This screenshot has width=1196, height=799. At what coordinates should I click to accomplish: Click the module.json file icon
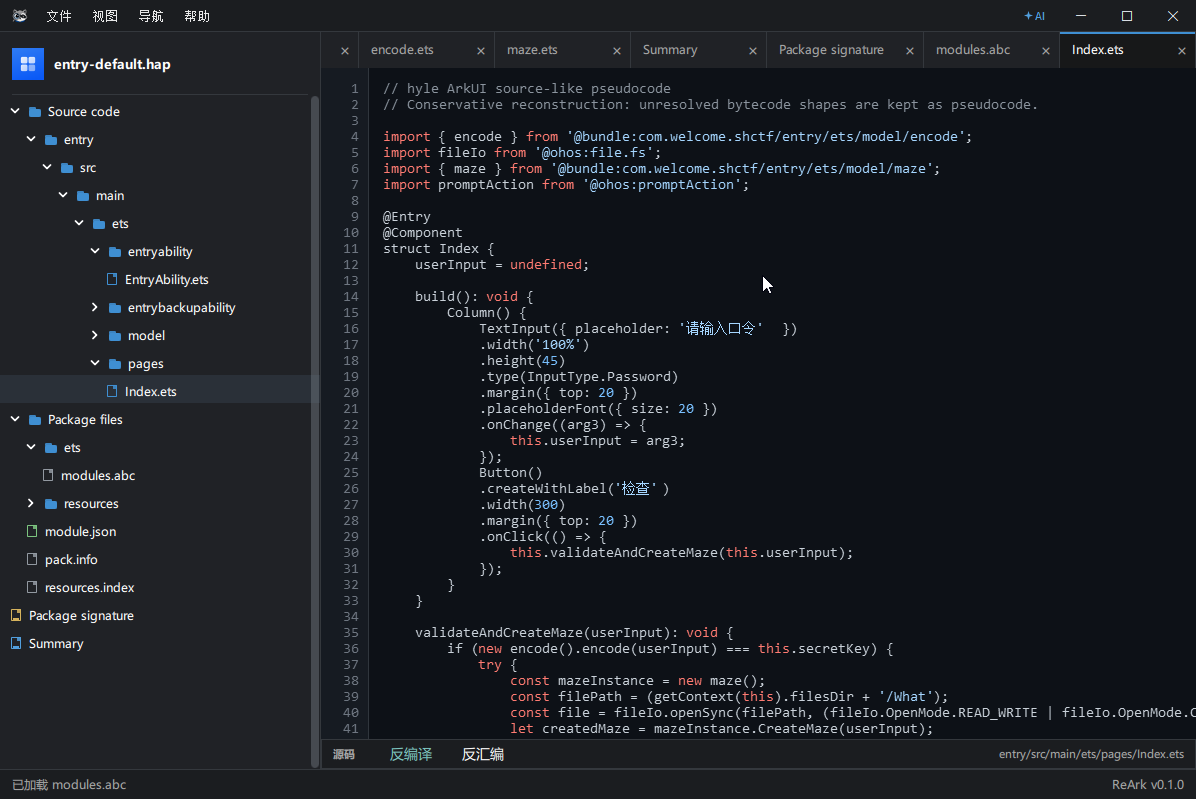32,531
